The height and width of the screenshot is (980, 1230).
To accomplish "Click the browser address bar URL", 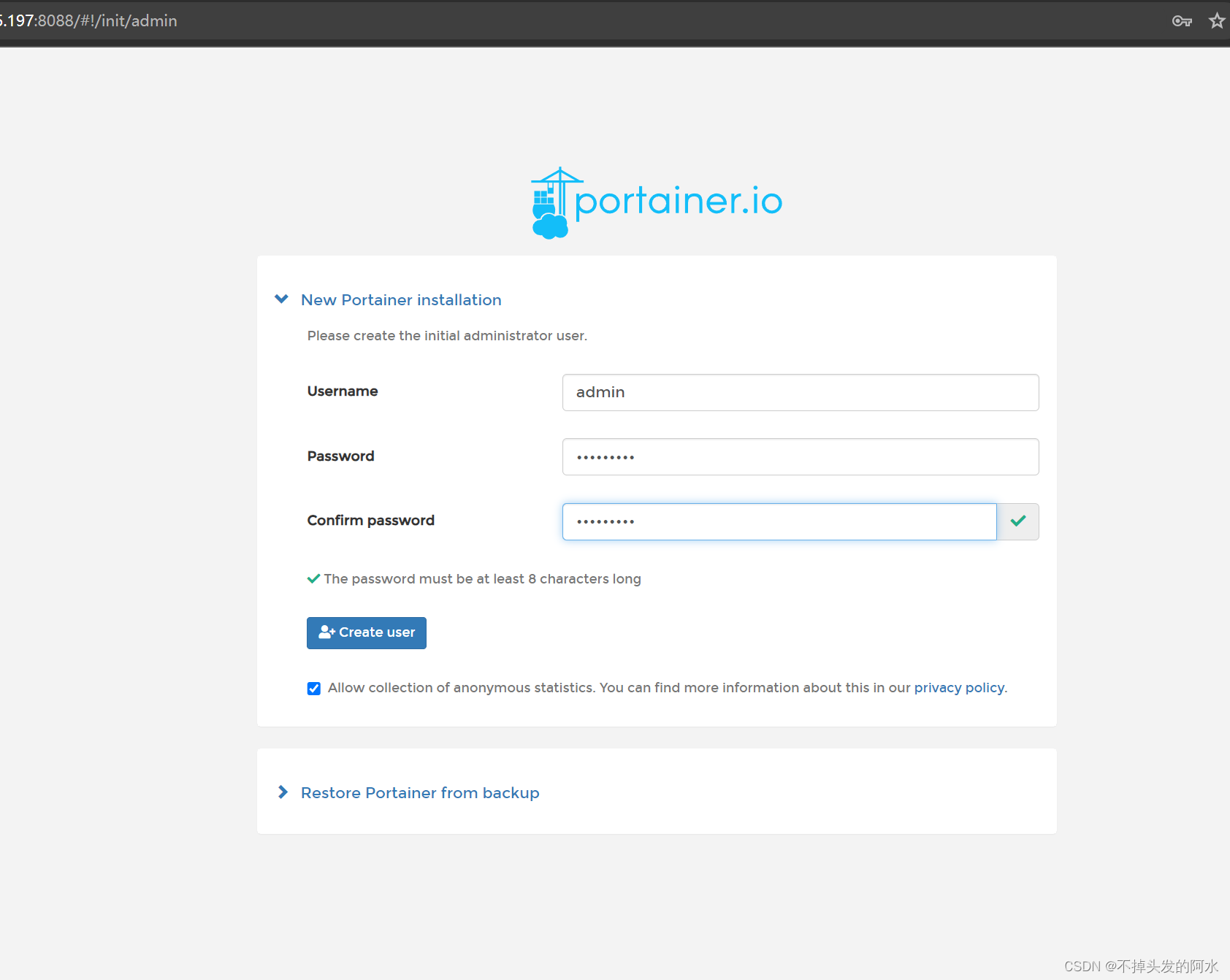I will tap(88, 21).
